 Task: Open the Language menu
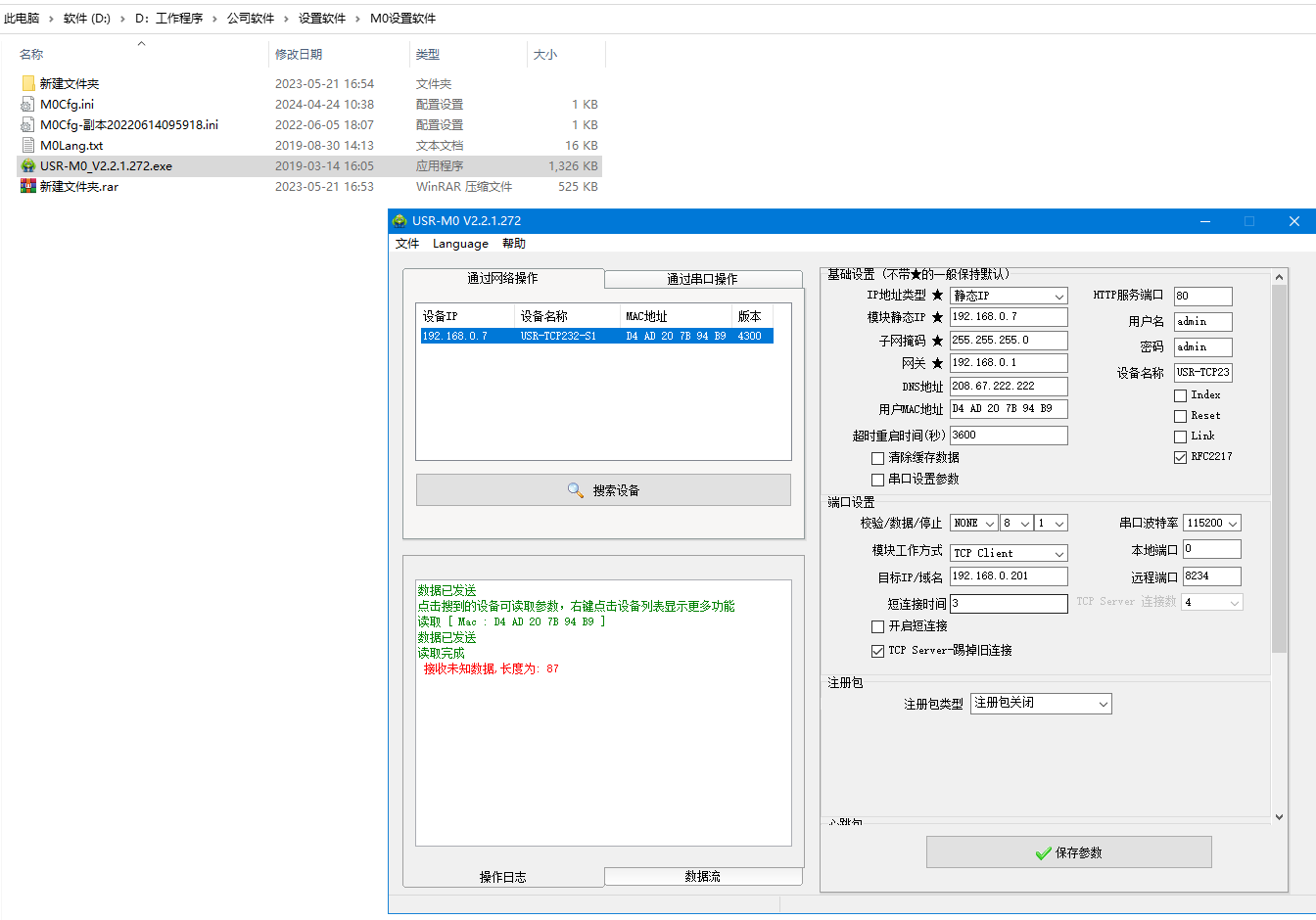pos(460,244)
